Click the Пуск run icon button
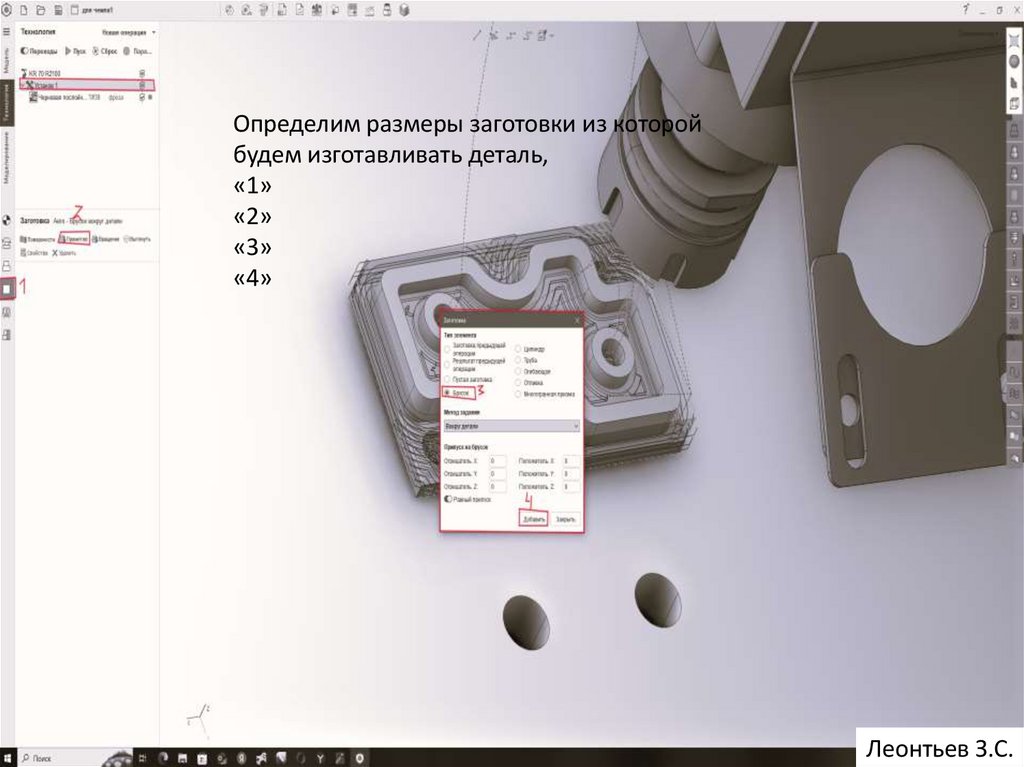The image size is (1024, 767). pos(75,51)
